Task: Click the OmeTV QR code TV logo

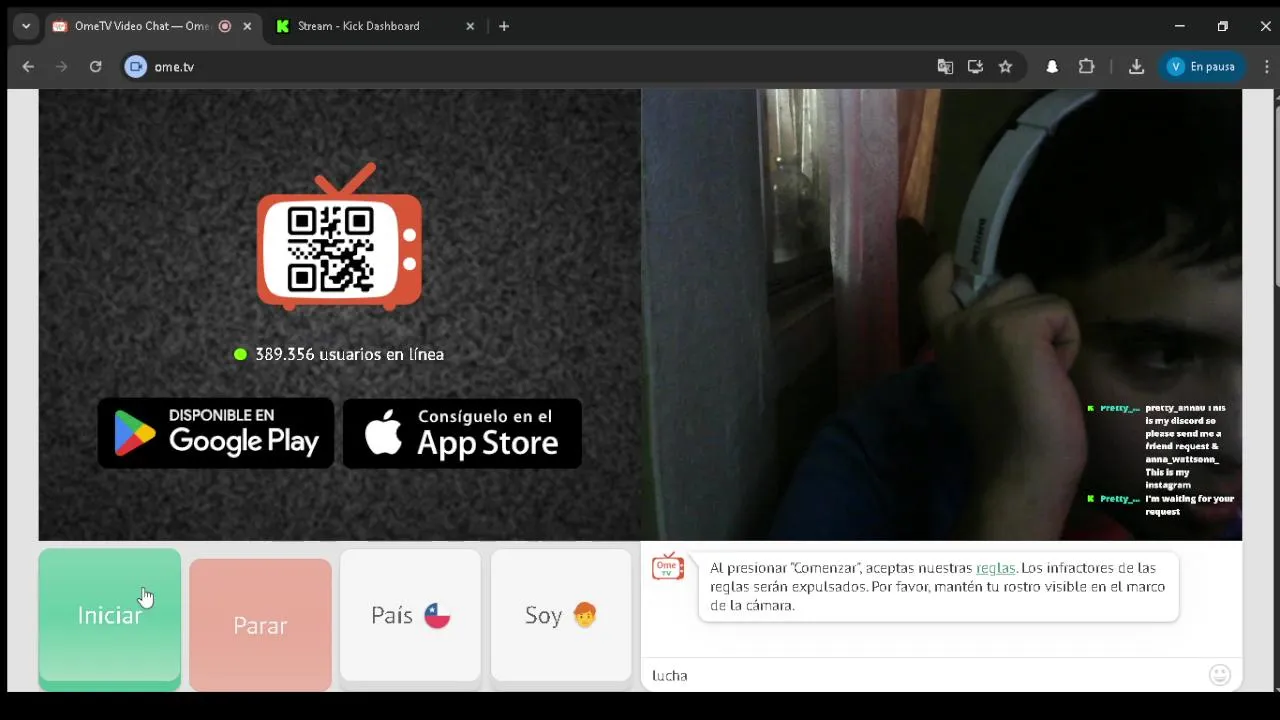Action: (339, 237)
